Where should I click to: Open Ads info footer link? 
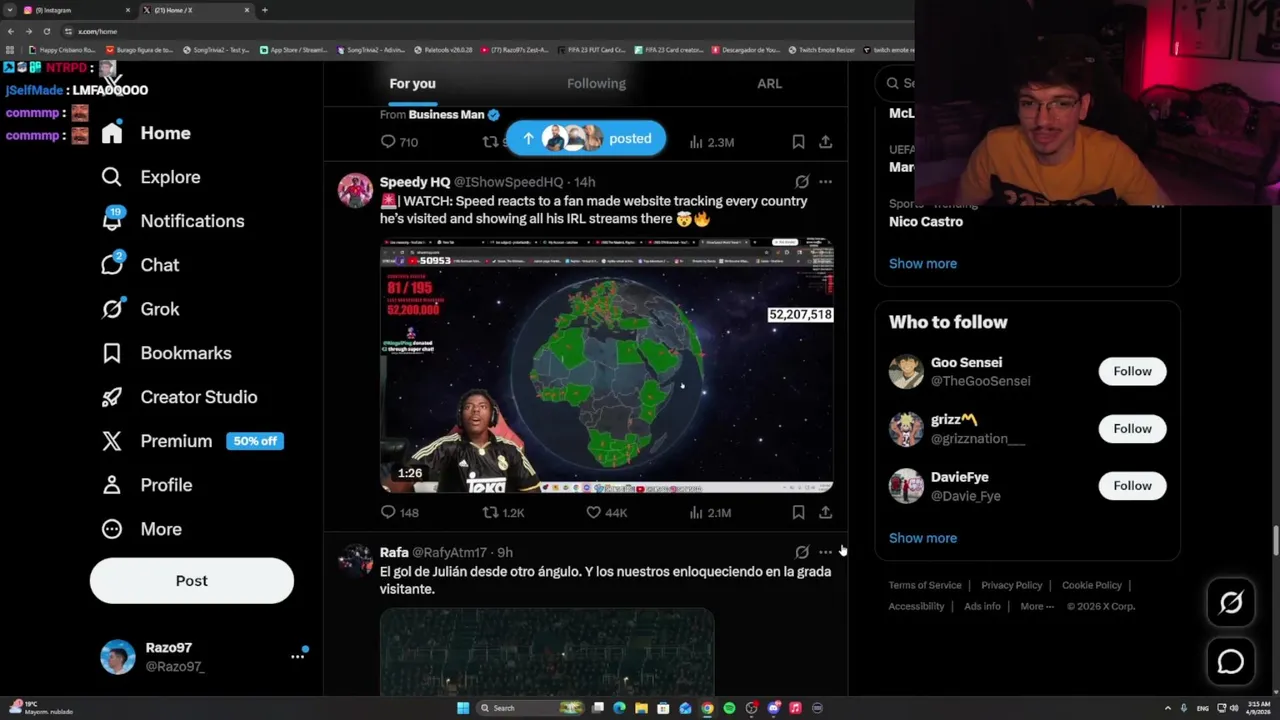[x=982, y=606]
